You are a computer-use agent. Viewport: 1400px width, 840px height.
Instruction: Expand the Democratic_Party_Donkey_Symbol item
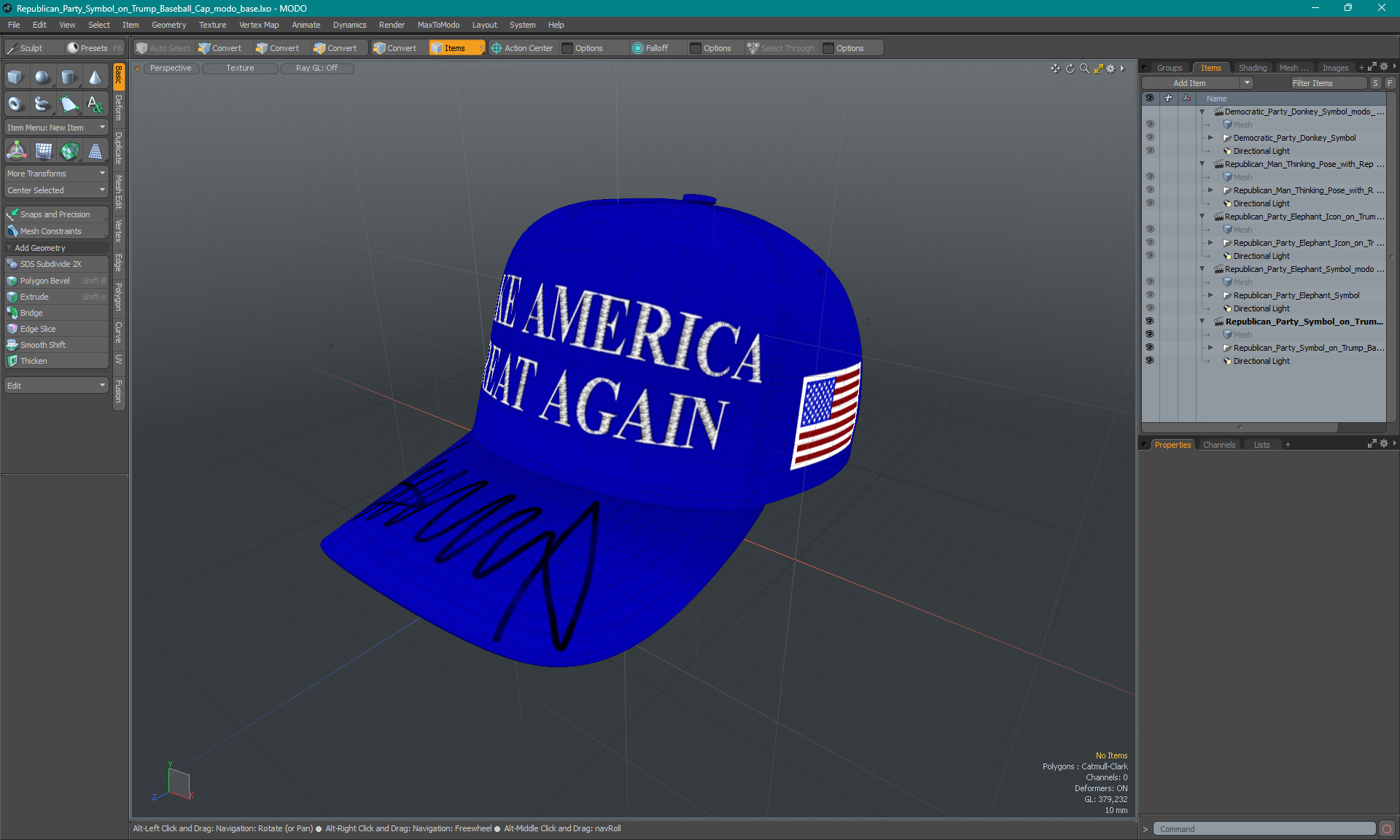pyautogui.click(x=1211, y=138)
